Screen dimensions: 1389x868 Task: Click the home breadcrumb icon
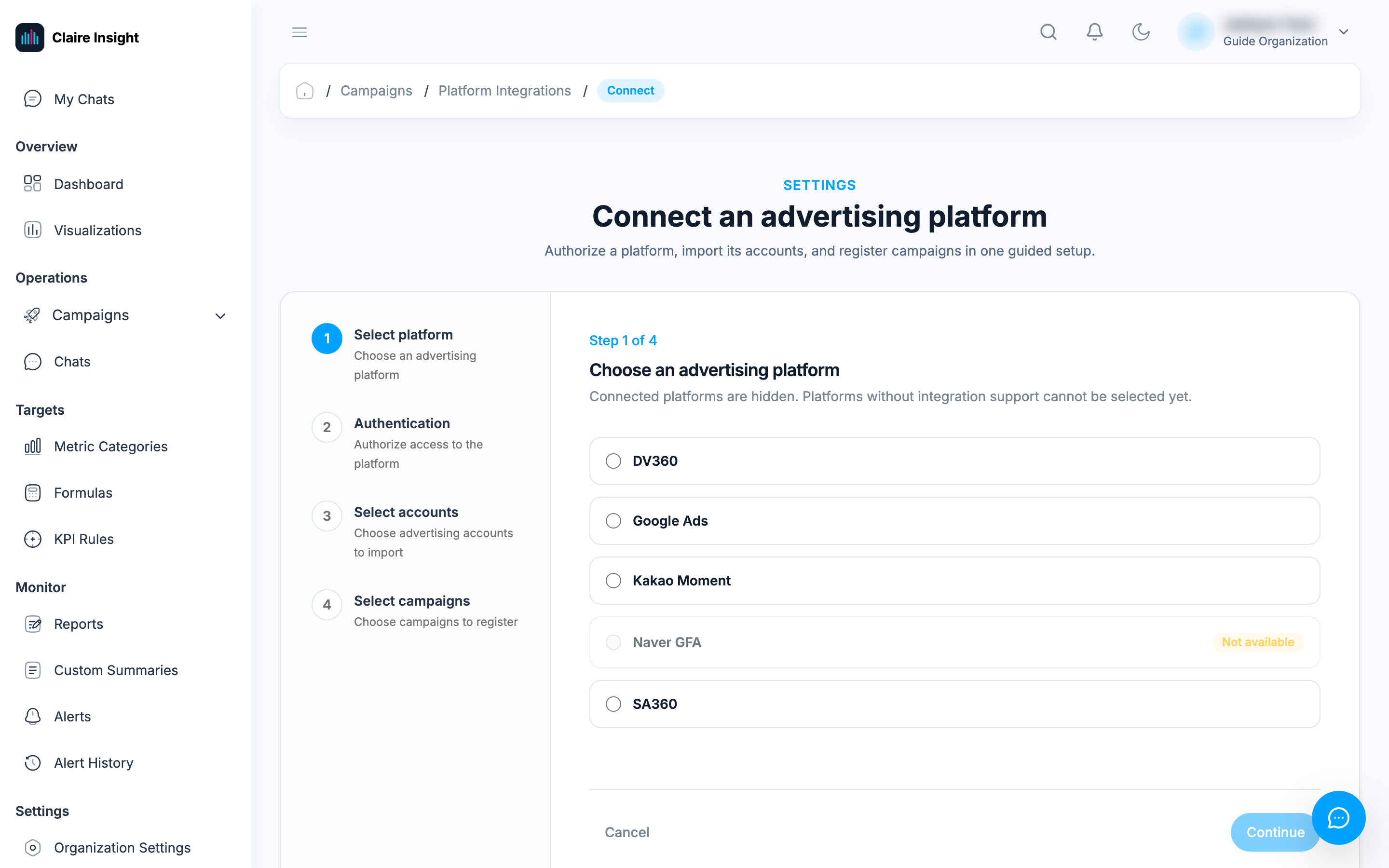pos(305,91)
